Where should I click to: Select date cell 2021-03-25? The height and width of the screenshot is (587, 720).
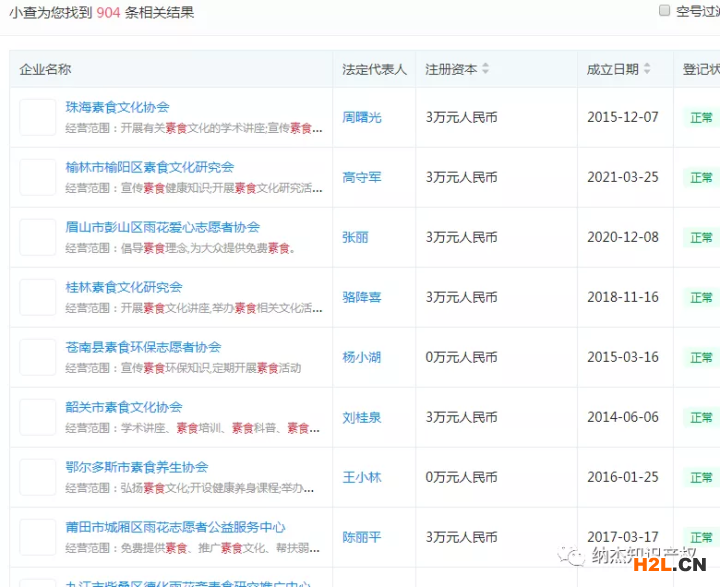coord(623,177)
